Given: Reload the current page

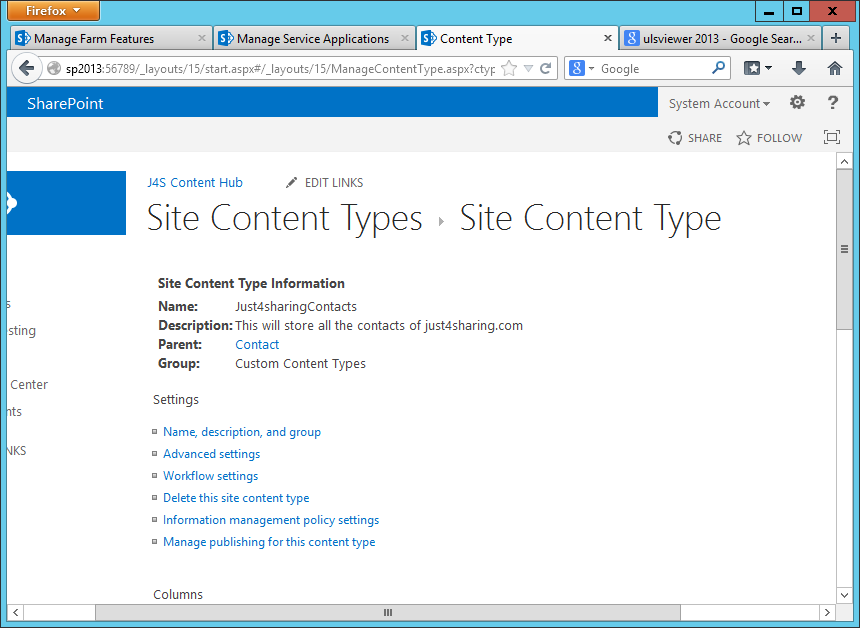Looking at the screenshot, I should pyautogui.click(x=545, y=69).
